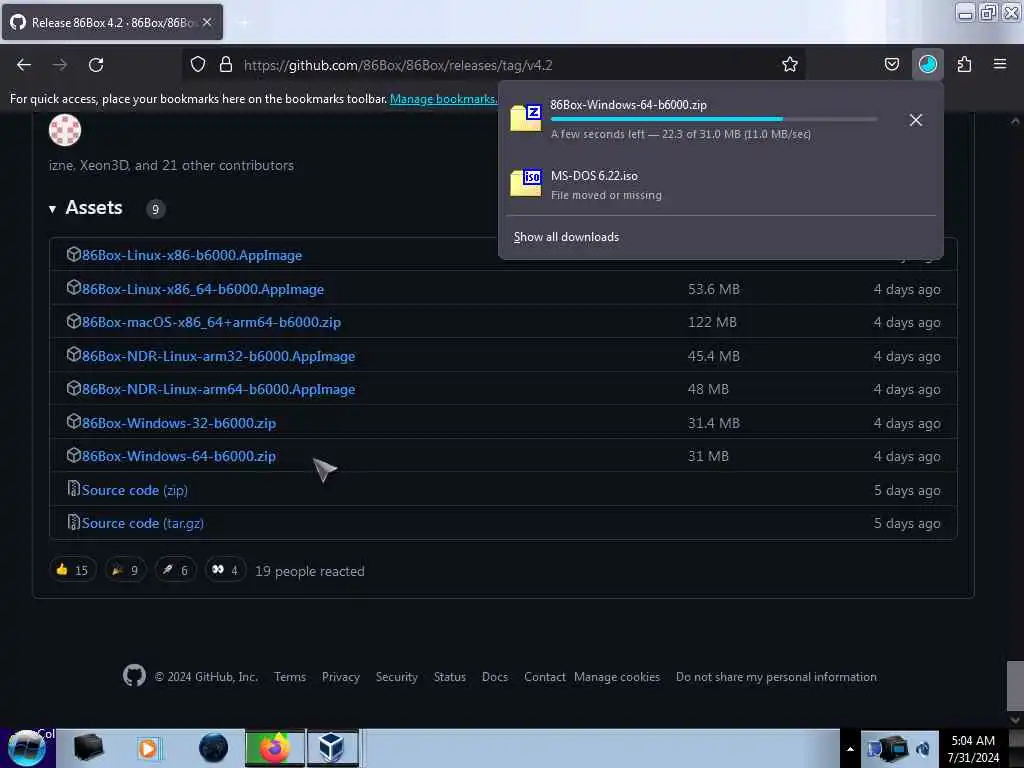Click the Firefox taskbar icon
Image resolution: width=1024 pixels, height=768 pixels.
point(275,748)
